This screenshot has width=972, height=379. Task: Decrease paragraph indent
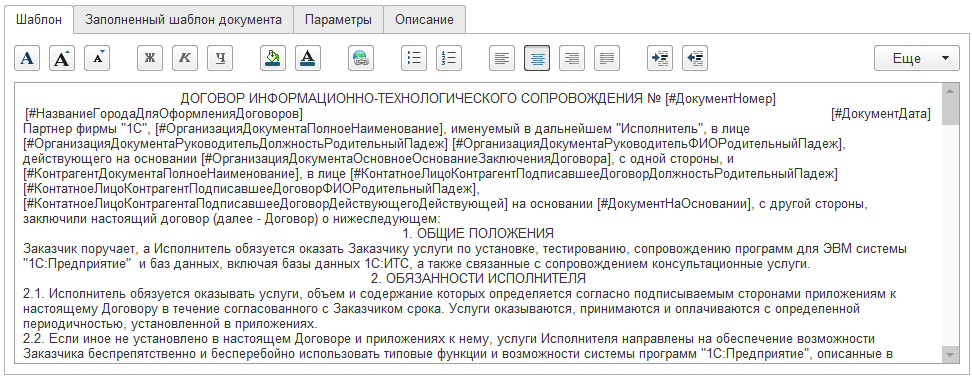[695, 58]
